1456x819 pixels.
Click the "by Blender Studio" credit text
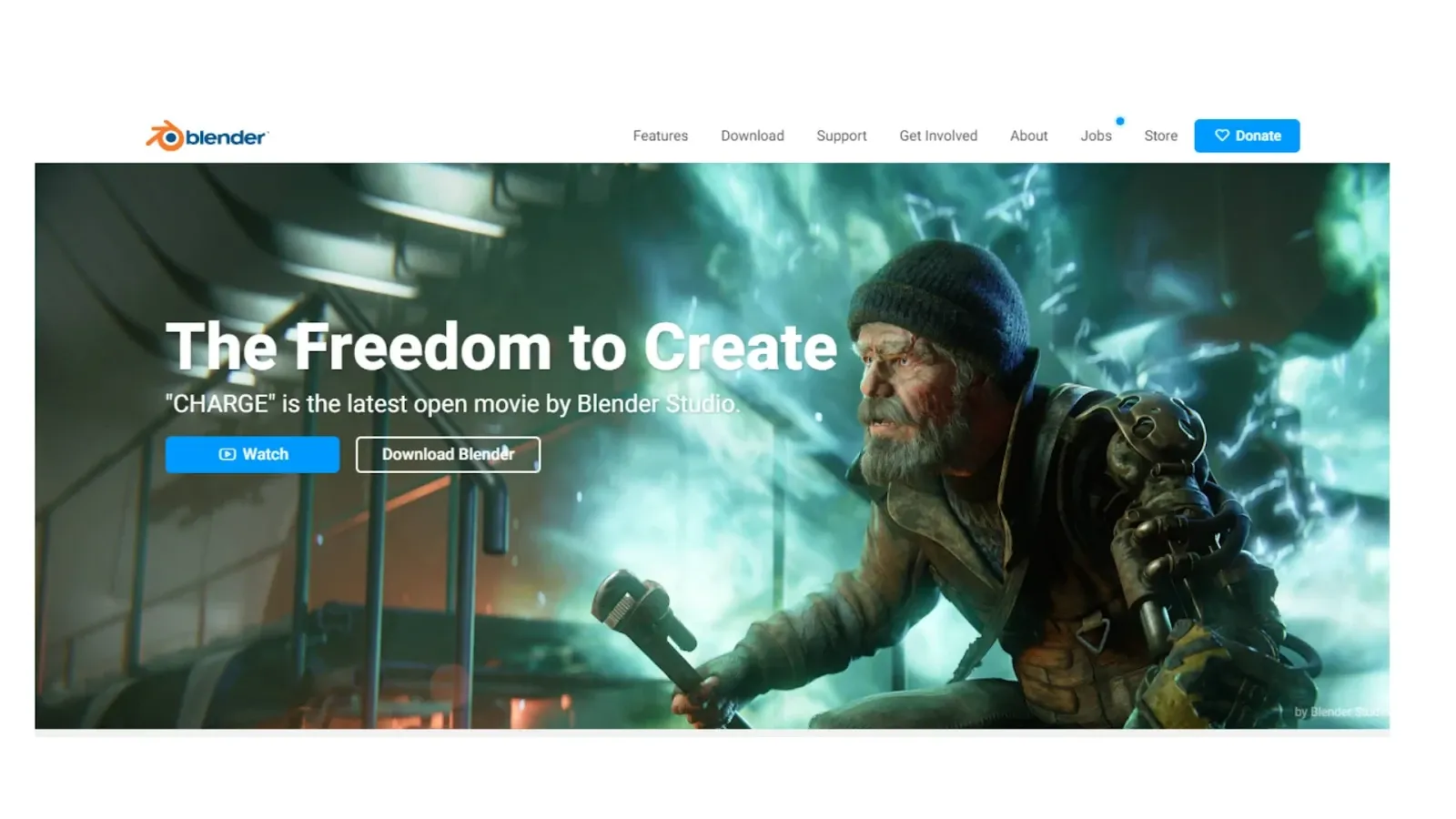pos(1341,712)
